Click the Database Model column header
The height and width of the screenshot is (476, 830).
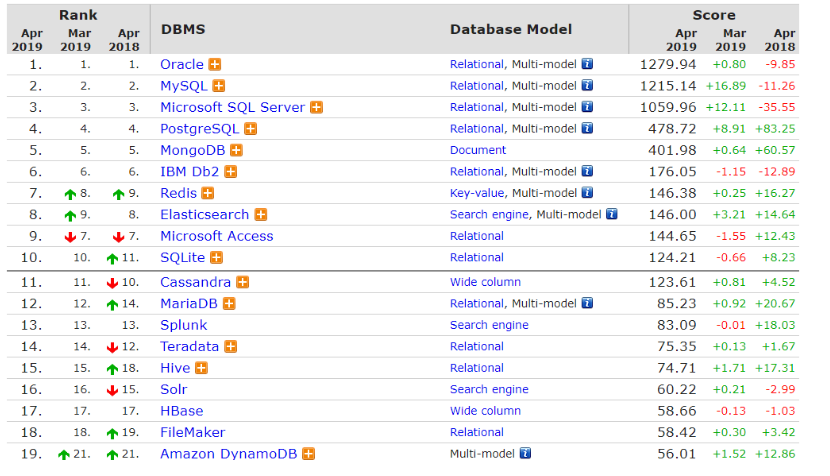pos(510,29)
